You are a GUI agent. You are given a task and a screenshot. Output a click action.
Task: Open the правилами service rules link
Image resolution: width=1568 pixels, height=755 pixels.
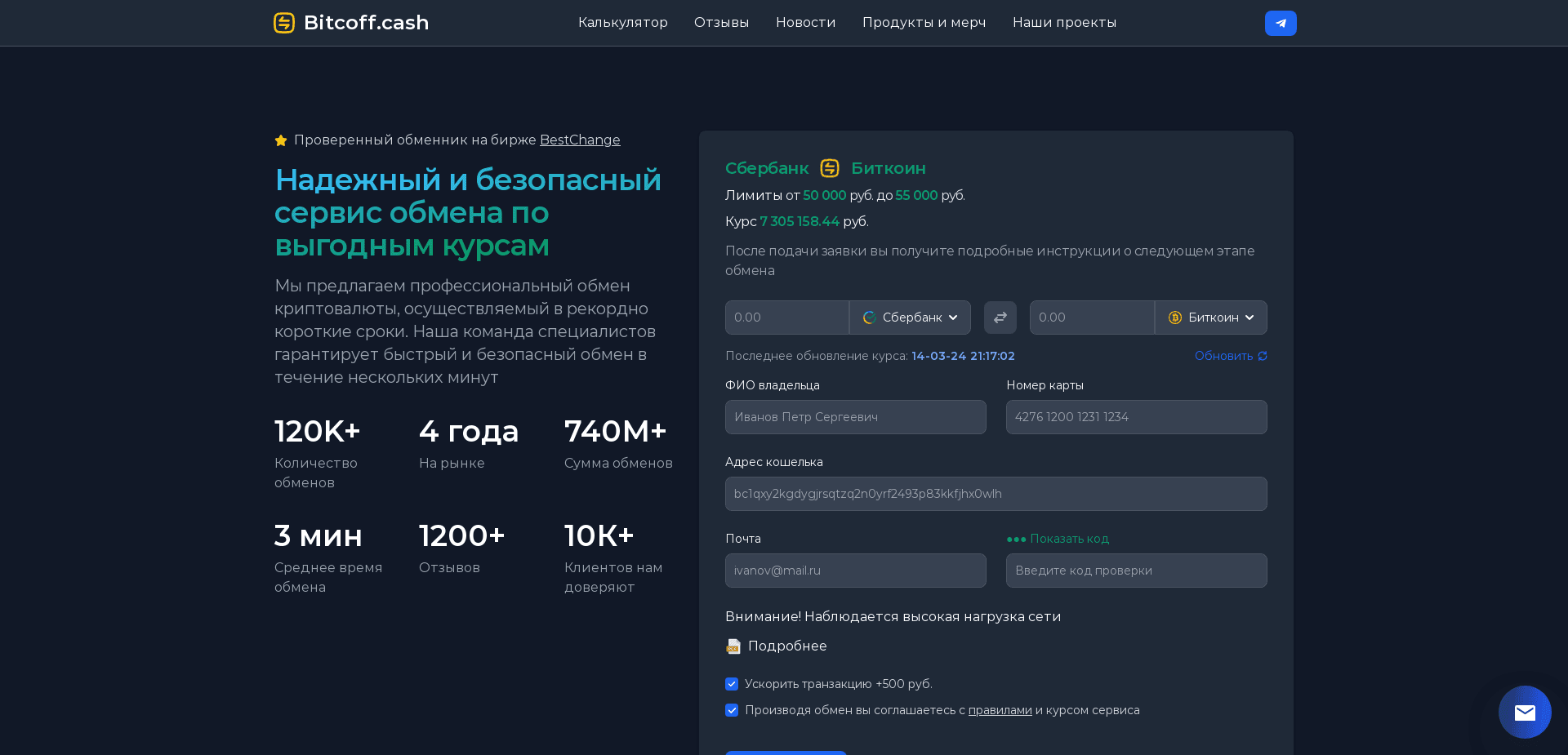[1000, 710]
